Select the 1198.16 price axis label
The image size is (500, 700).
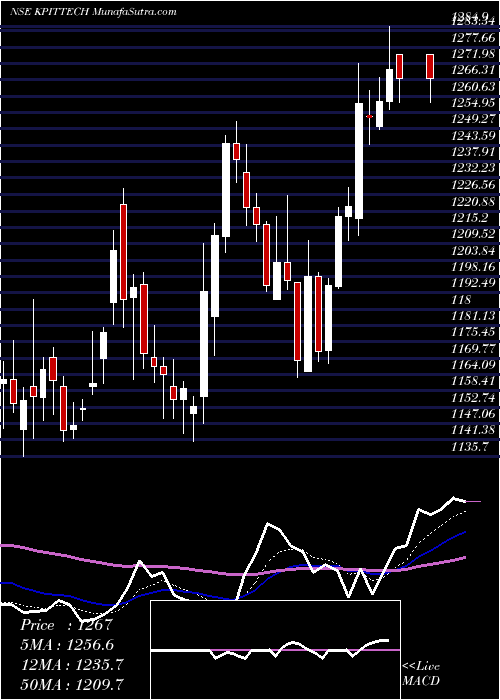(473, 267)
